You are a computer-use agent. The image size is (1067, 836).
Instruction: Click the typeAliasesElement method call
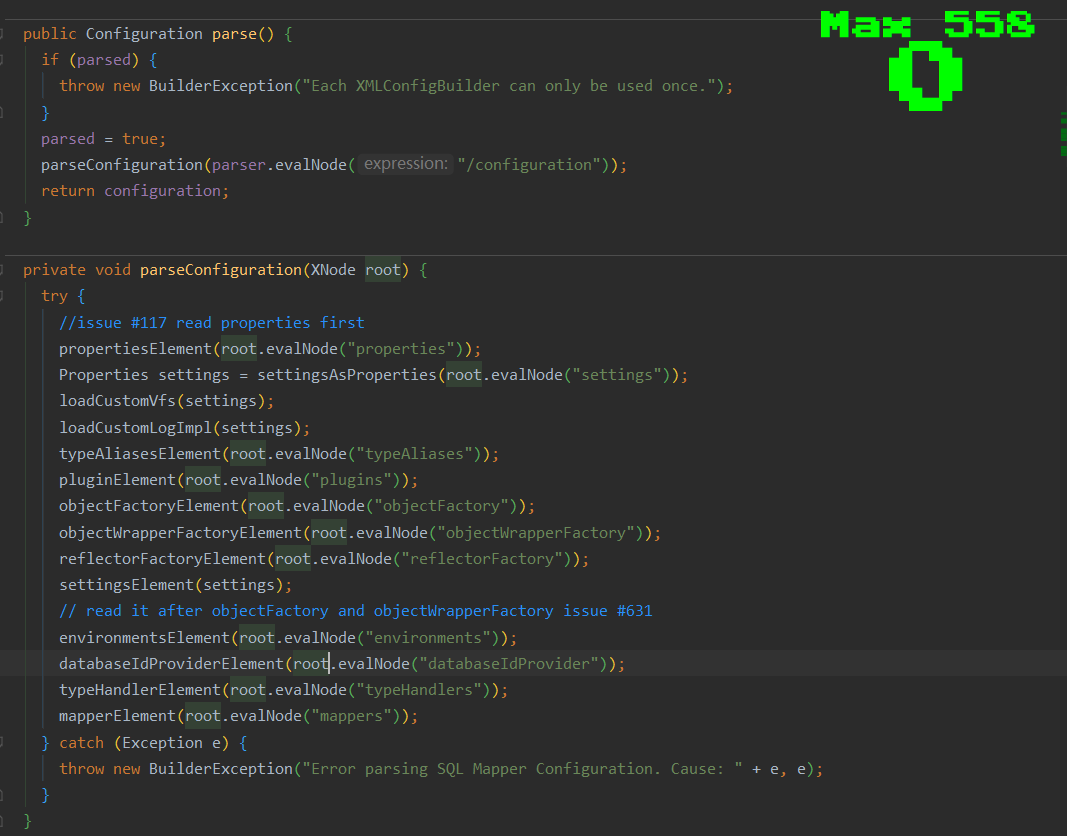140,454
